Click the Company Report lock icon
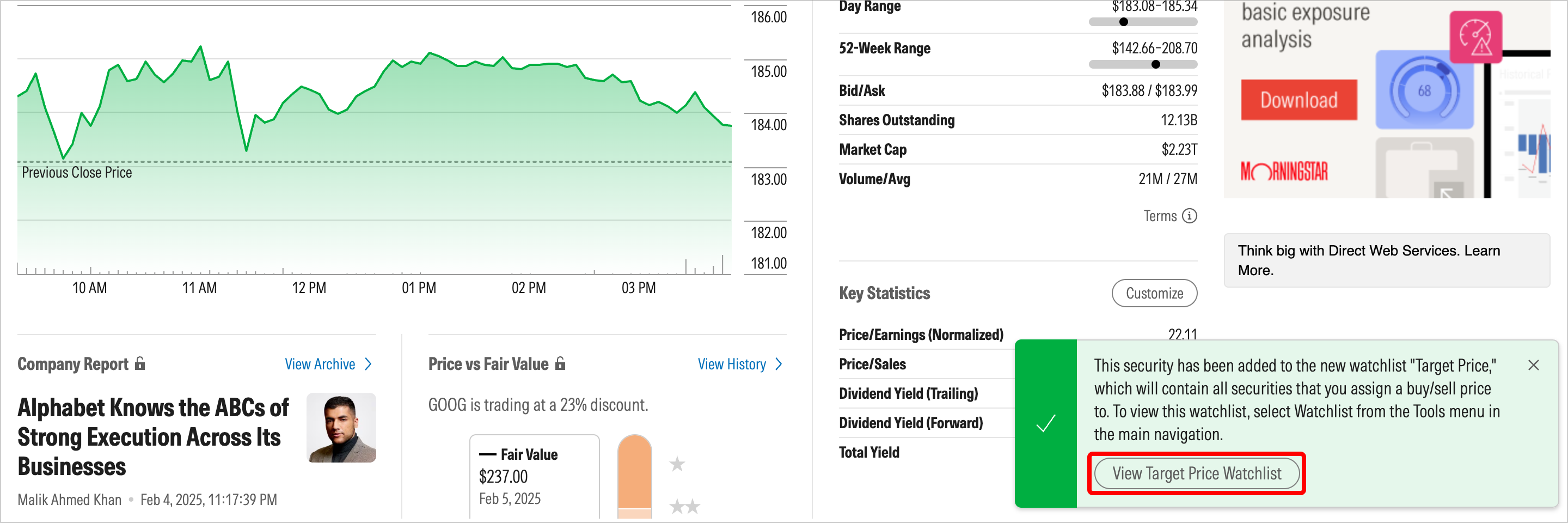This screenshot has height=523, width=1568. click(x=140, y=363)
